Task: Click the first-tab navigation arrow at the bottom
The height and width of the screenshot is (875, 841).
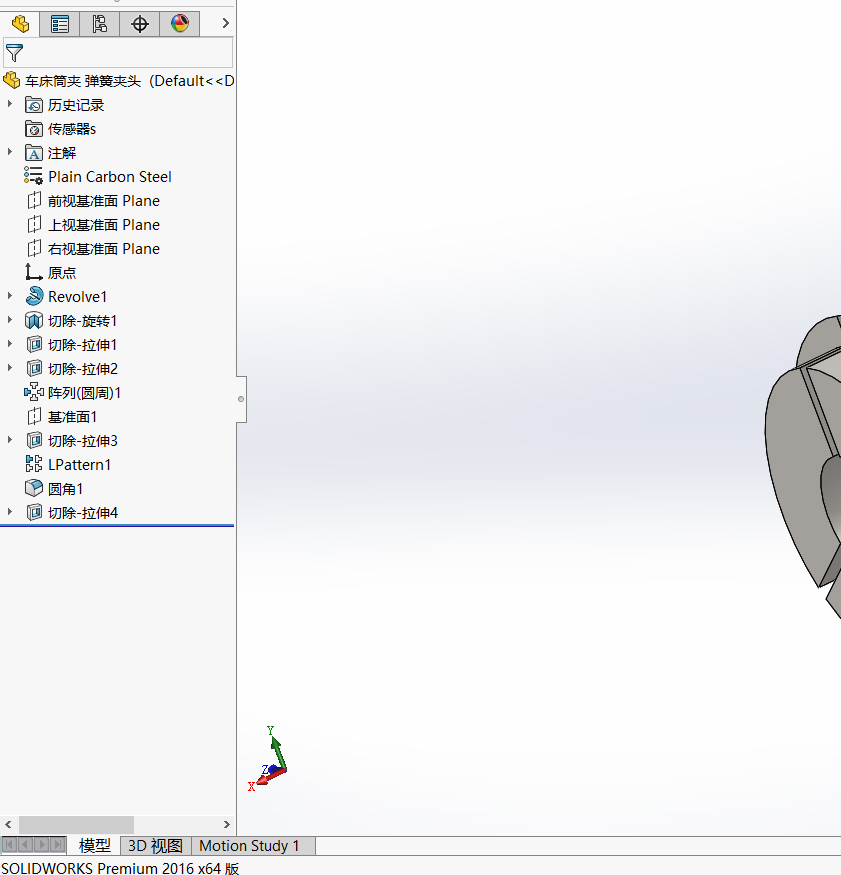Action: 9,845
